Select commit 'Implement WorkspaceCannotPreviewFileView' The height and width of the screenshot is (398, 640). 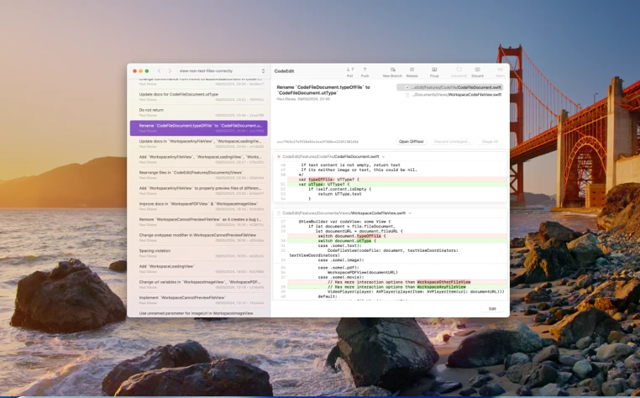[199, 300]
